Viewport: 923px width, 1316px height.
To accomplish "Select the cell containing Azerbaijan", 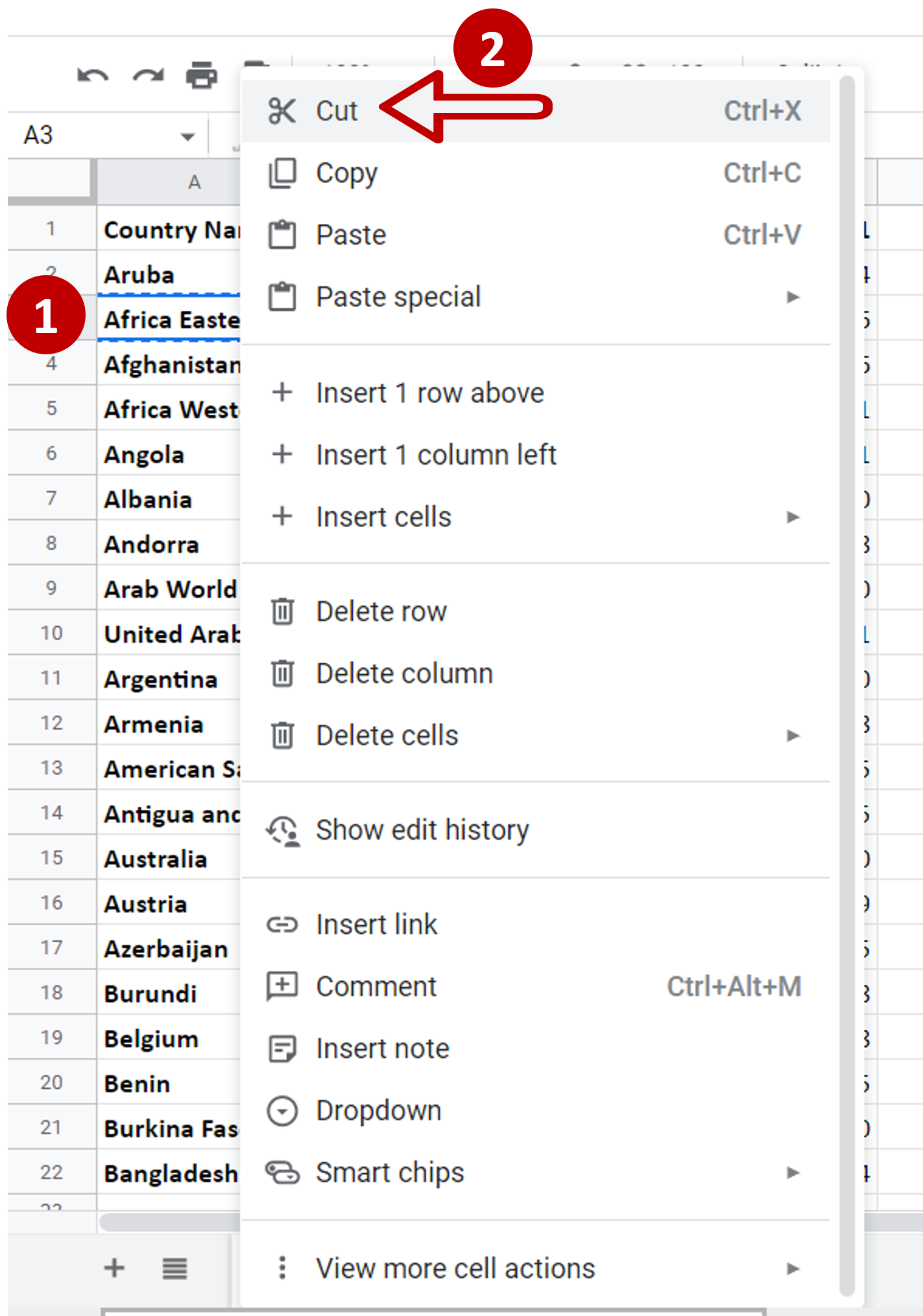I will pyautogui.click(x=169, y=947).
